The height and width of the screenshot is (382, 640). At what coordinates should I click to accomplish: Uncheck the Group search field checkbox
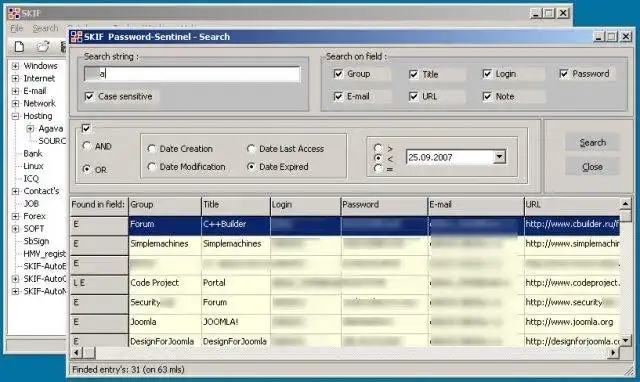coord(338,74)
